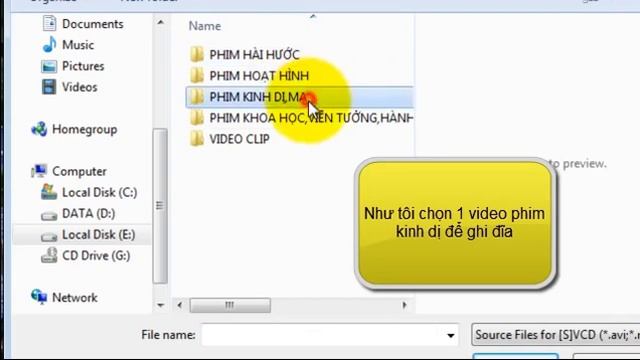Screen dimensions: 640x360
Task: Select the VIDEO CLIP folder
Action: point(240,139)
